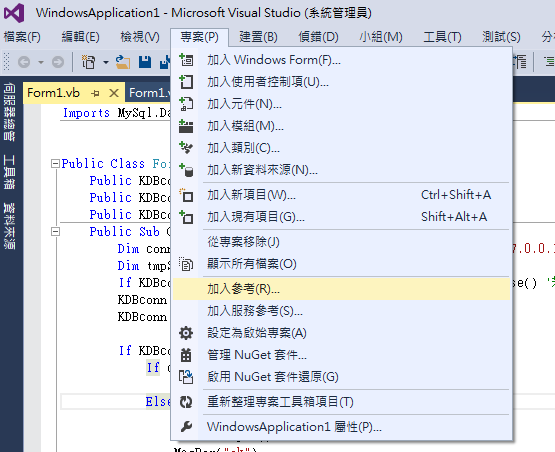Select 加入服務參考(S)... menu entry

(341, 311)
